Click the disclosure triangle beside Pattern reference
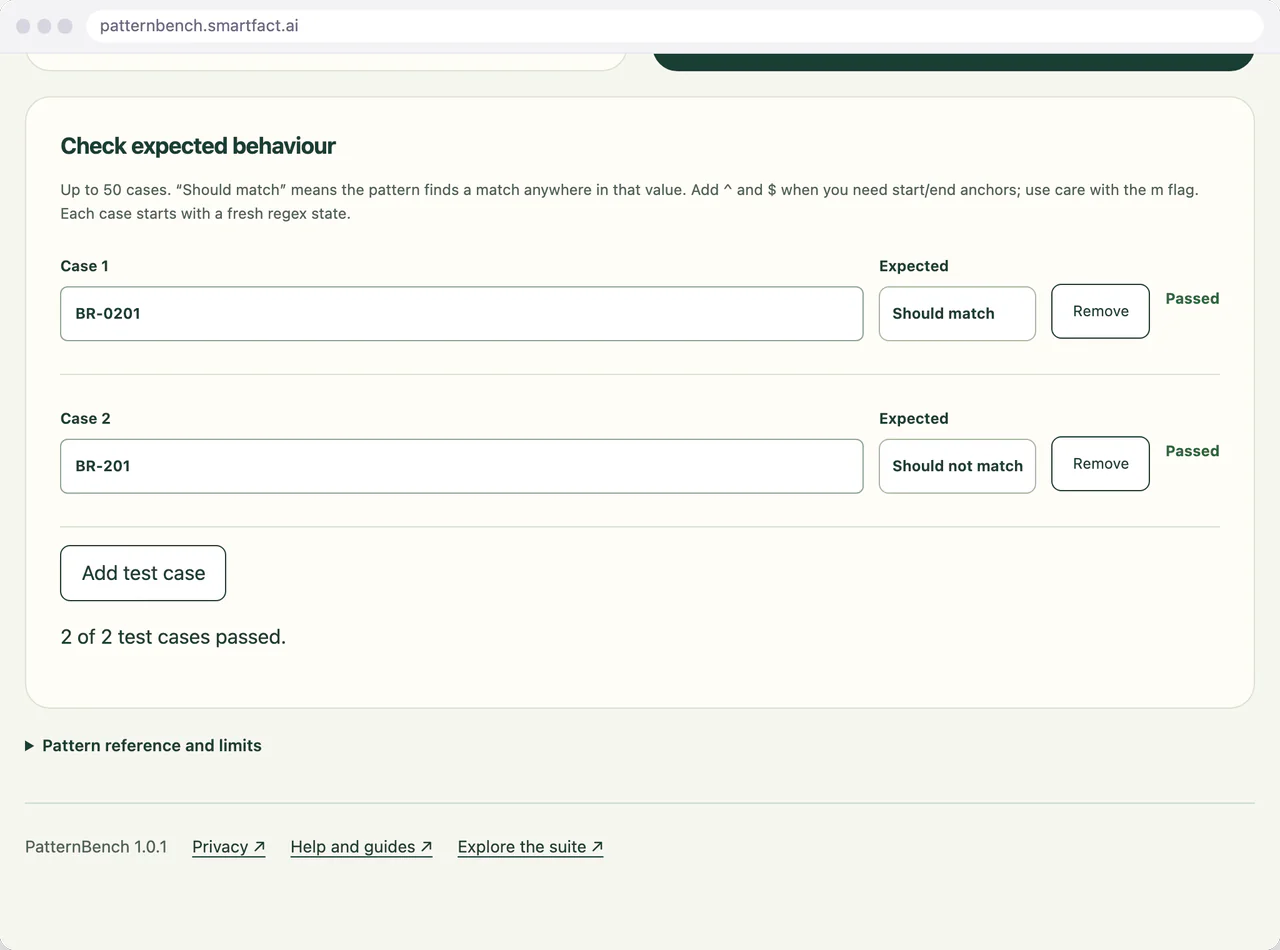 30,746
